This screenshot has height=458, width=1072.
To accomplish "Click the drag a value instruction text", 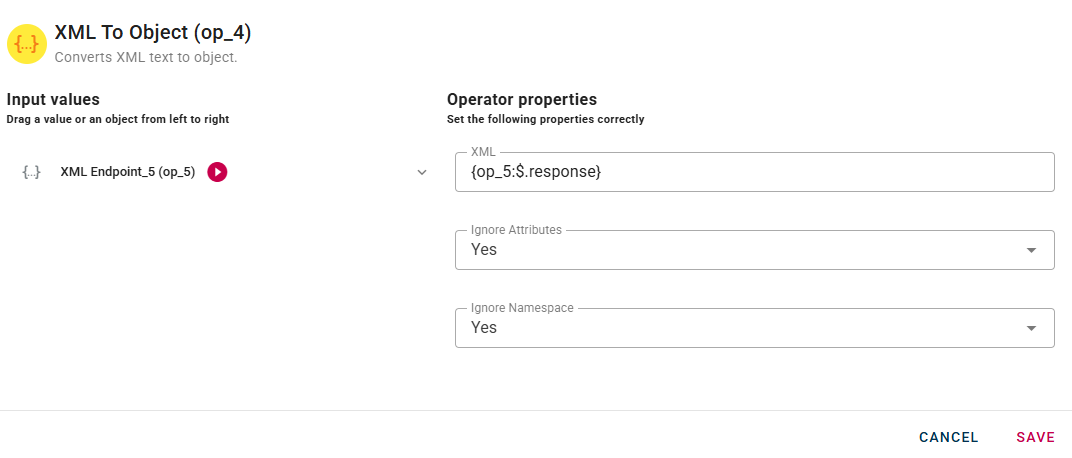I will [117, 119].
